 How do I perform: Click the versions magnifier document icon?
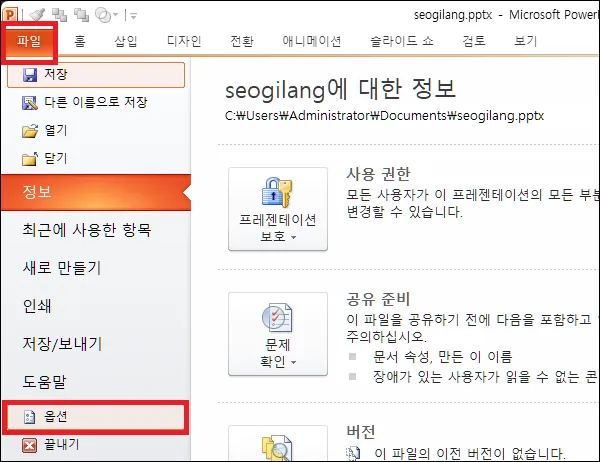point(277,447)
